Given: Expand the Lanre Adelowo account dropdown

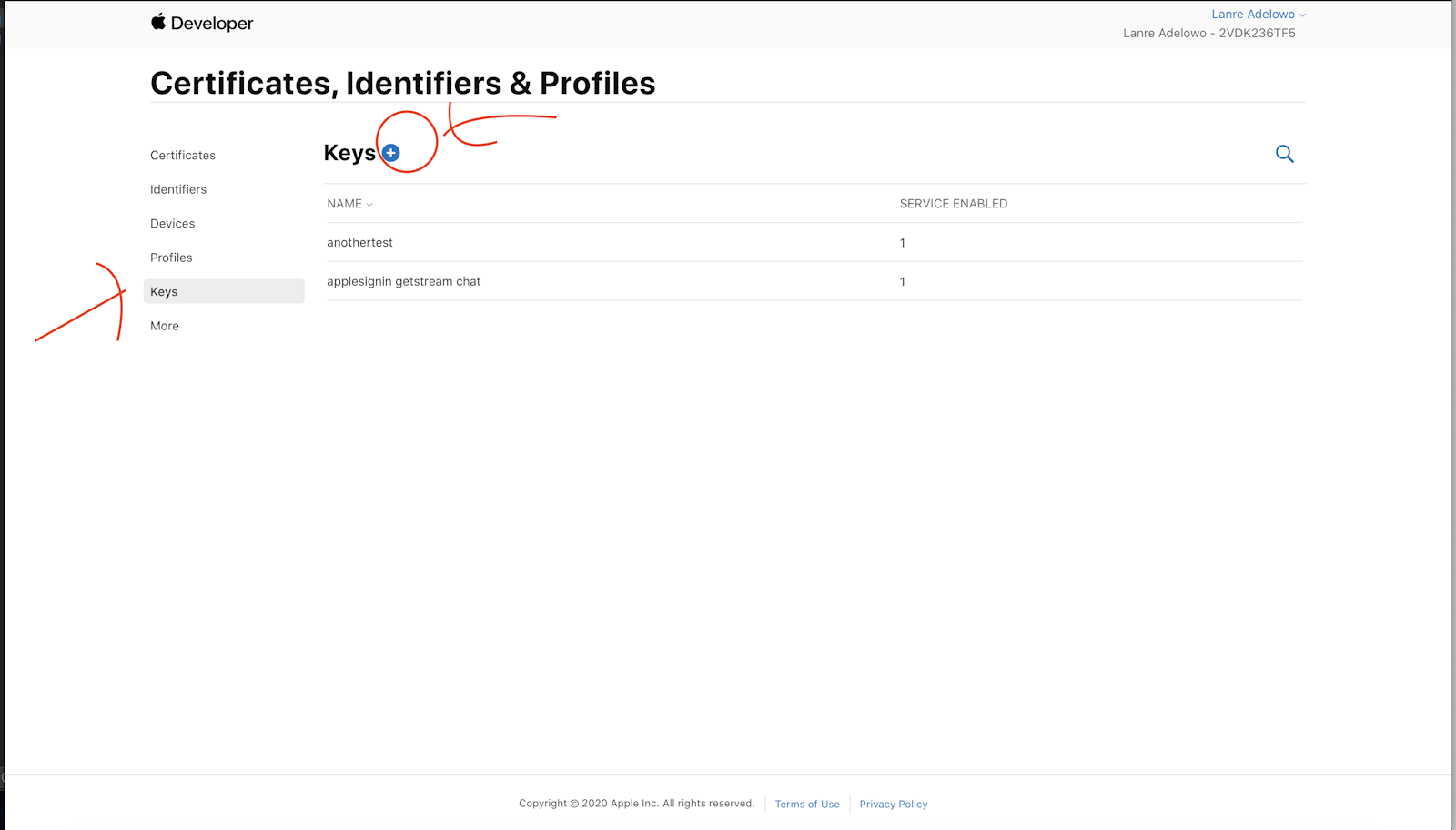Looking at the screenshot, I should click(x=1253, y=14).
